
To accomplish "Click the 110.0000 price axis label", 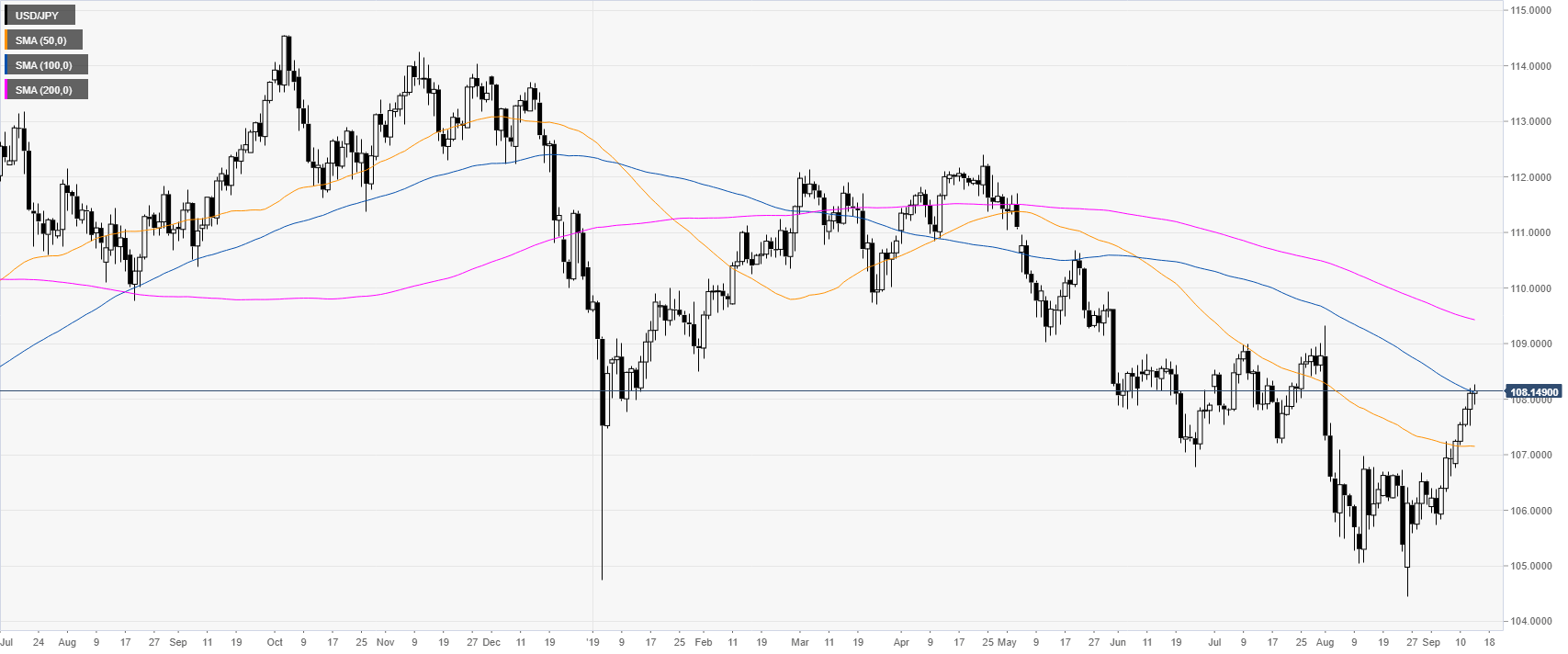I will 1532,288.
